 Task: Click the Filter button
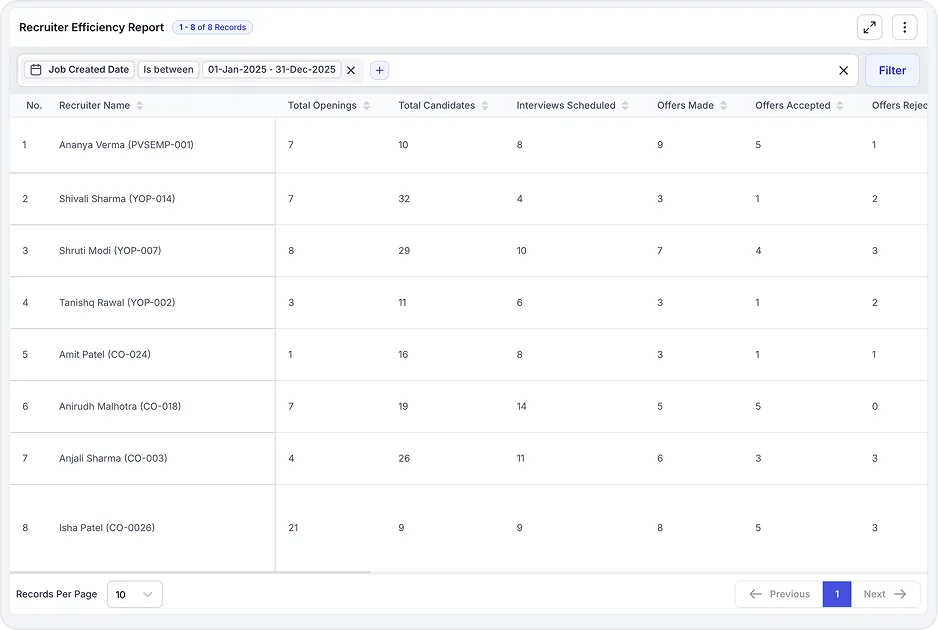892,71
